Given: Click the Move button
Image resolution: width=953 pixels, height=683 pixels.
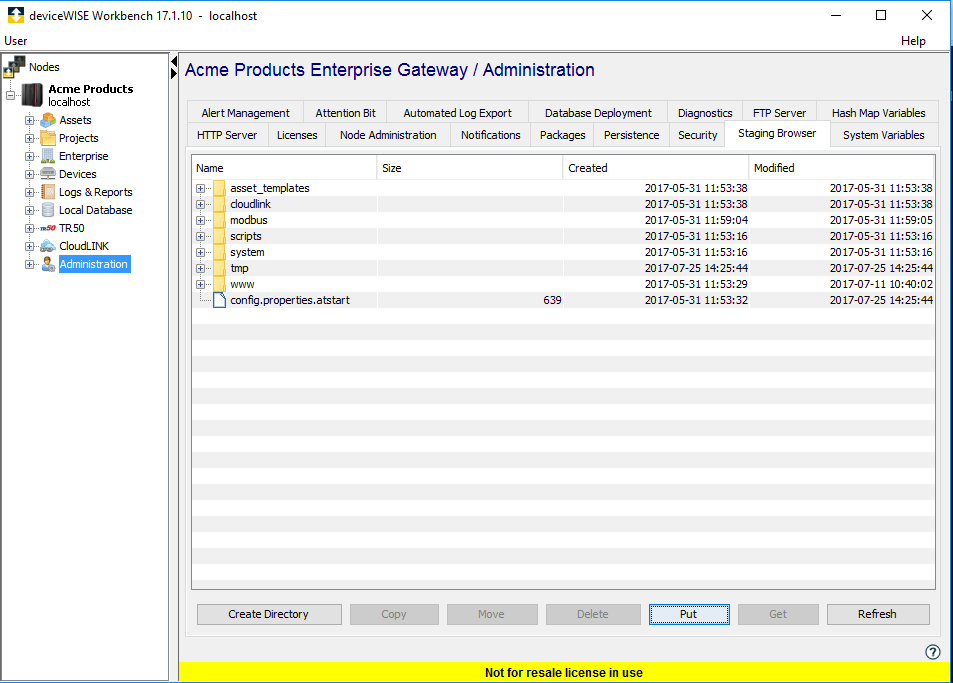Looking at the screenshot, I should 491,614.
